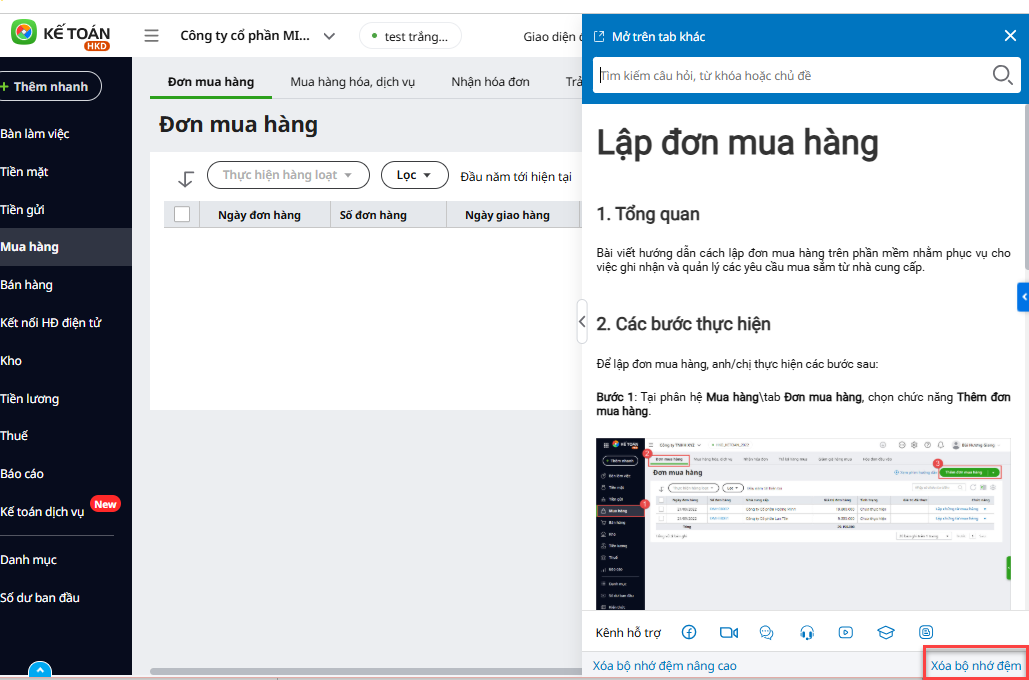Open the chat support icon
The image size is (1029, 680).
767,632
